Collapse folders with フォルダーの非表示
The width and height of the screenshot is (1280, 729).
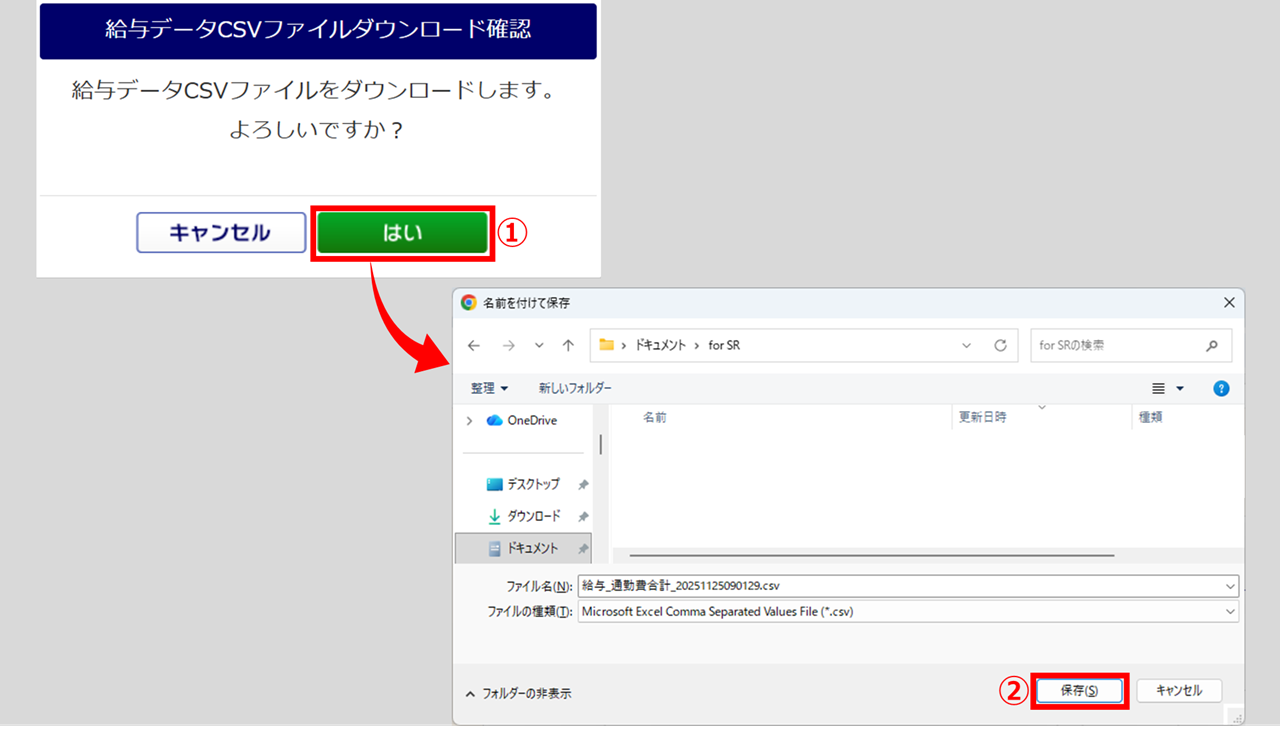518,693
